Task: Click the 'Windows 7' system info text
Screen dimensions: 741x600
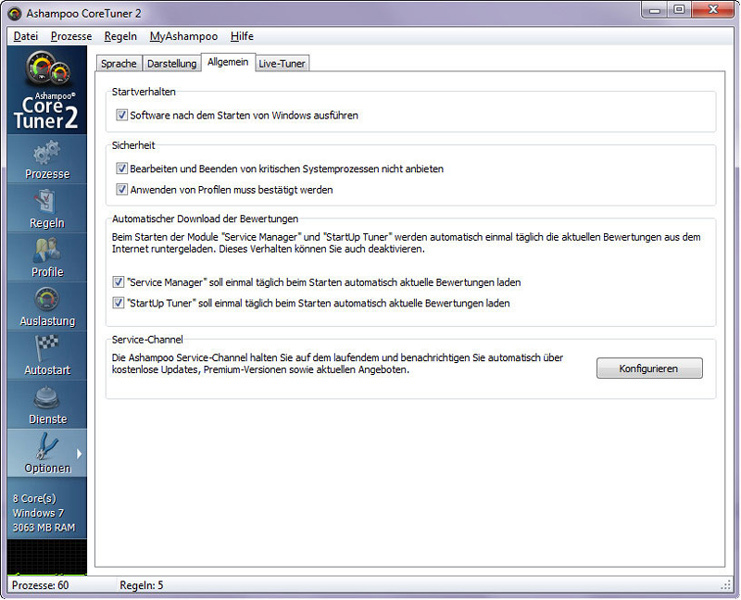Action: click(x=38, y=513)
